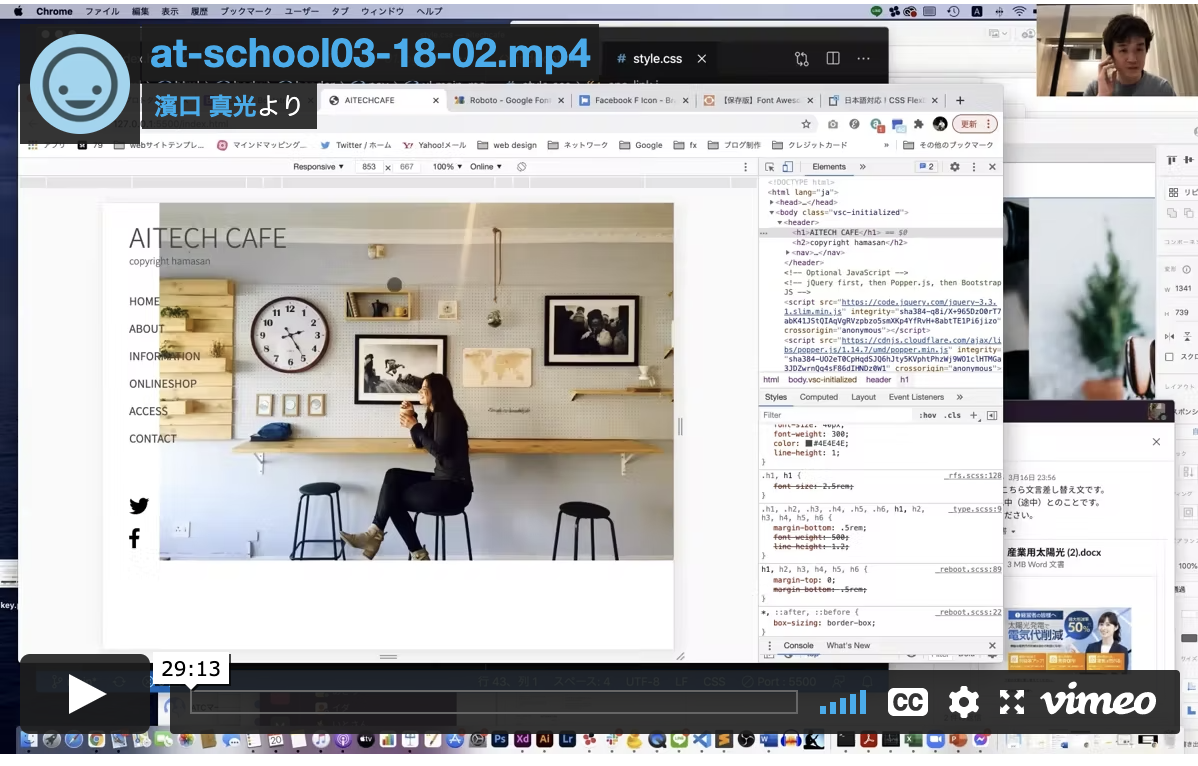This screenshot has height=766, width=1198.
Task: Toggle the .cls classes button
Action: pyautogui.click(x=952, y=415)
